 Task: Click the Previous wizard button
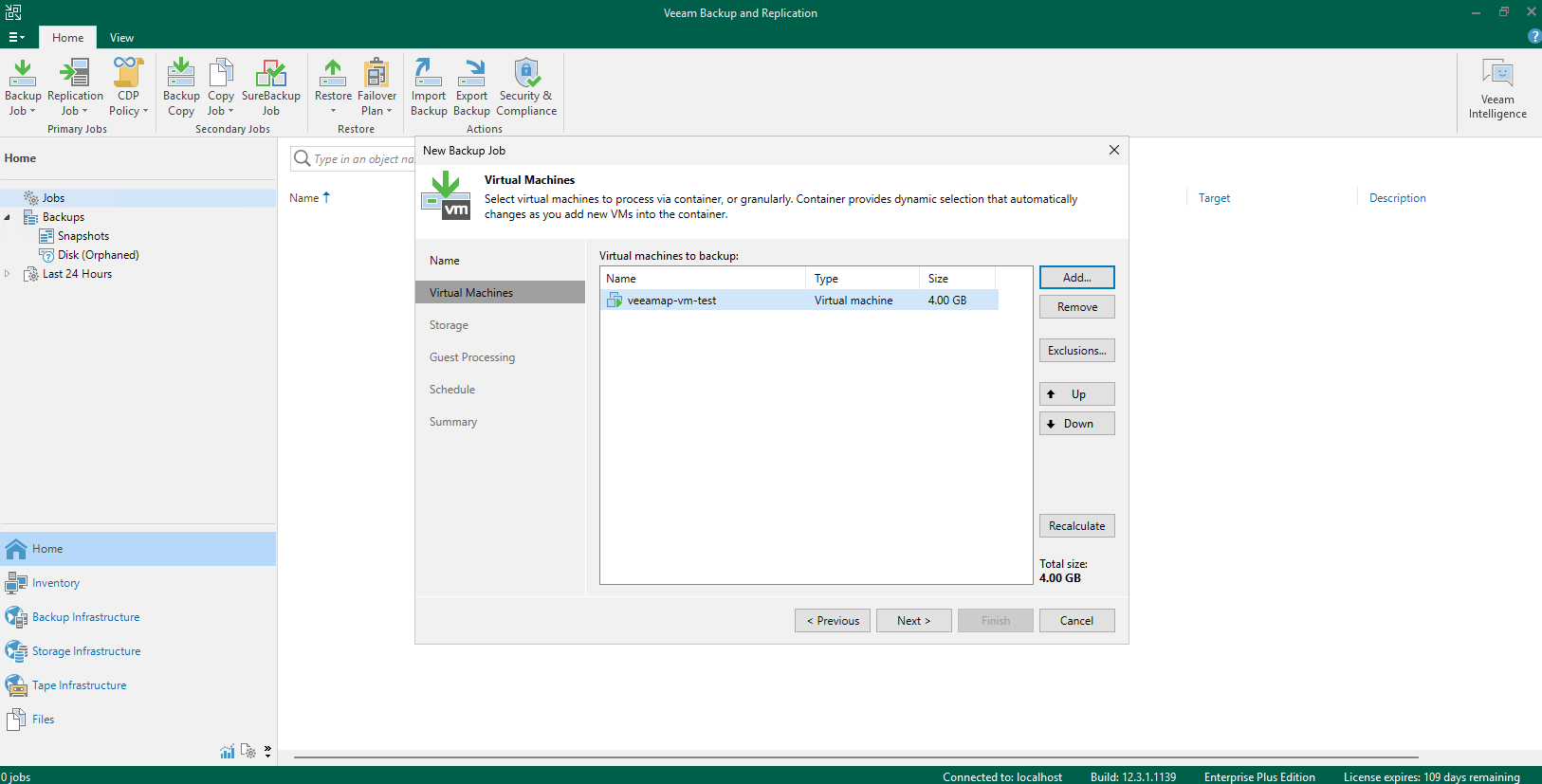pyautogui.click(x=832, y=621)
